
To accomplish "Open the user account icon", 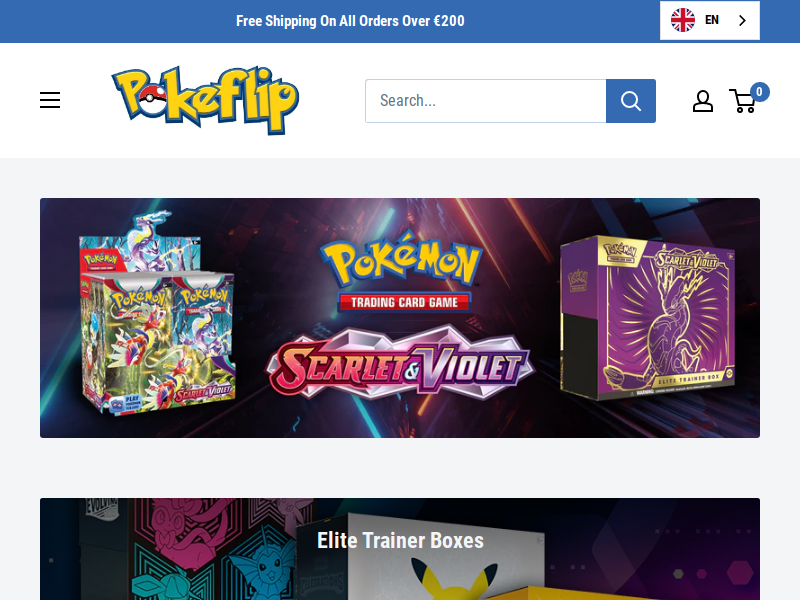I will (703, 101).
